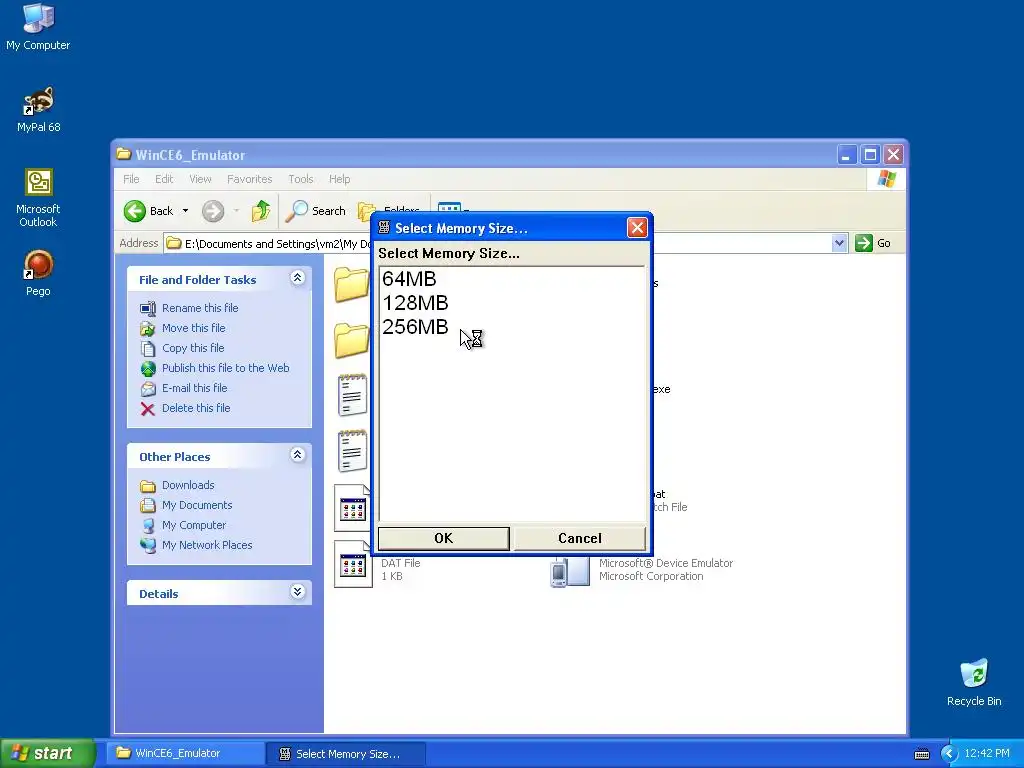The image size is (1024, 768).
Task: Open the Tools menu
Action: (x=300, y=179)
